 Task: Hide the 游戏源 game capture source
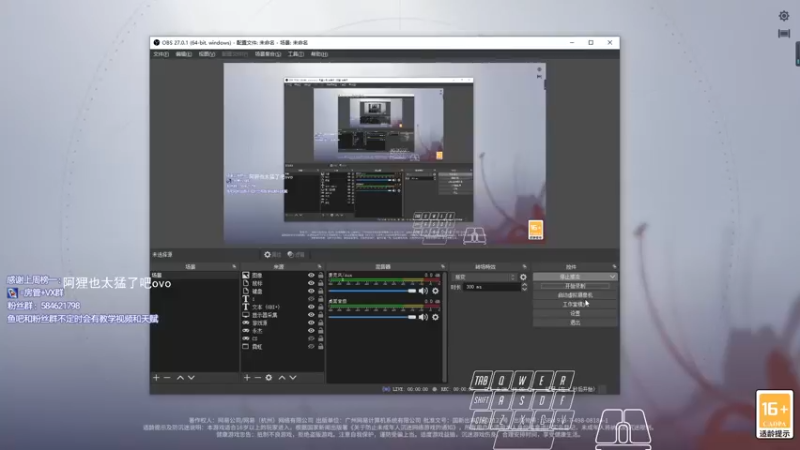pyautogui.click(x=311, y=323)
